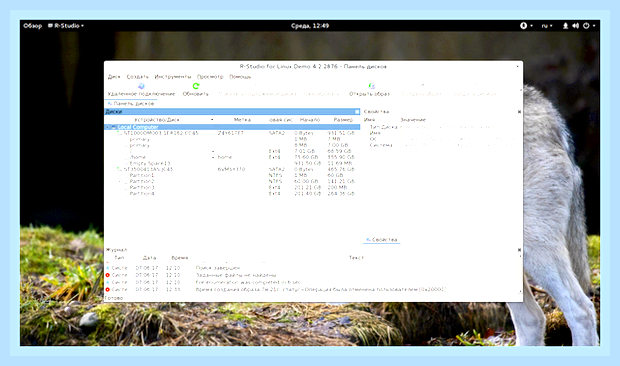Click the log pane scrollbar up arrow
Image resolution: width=620 pixels, height=366 pixels.
520,256
